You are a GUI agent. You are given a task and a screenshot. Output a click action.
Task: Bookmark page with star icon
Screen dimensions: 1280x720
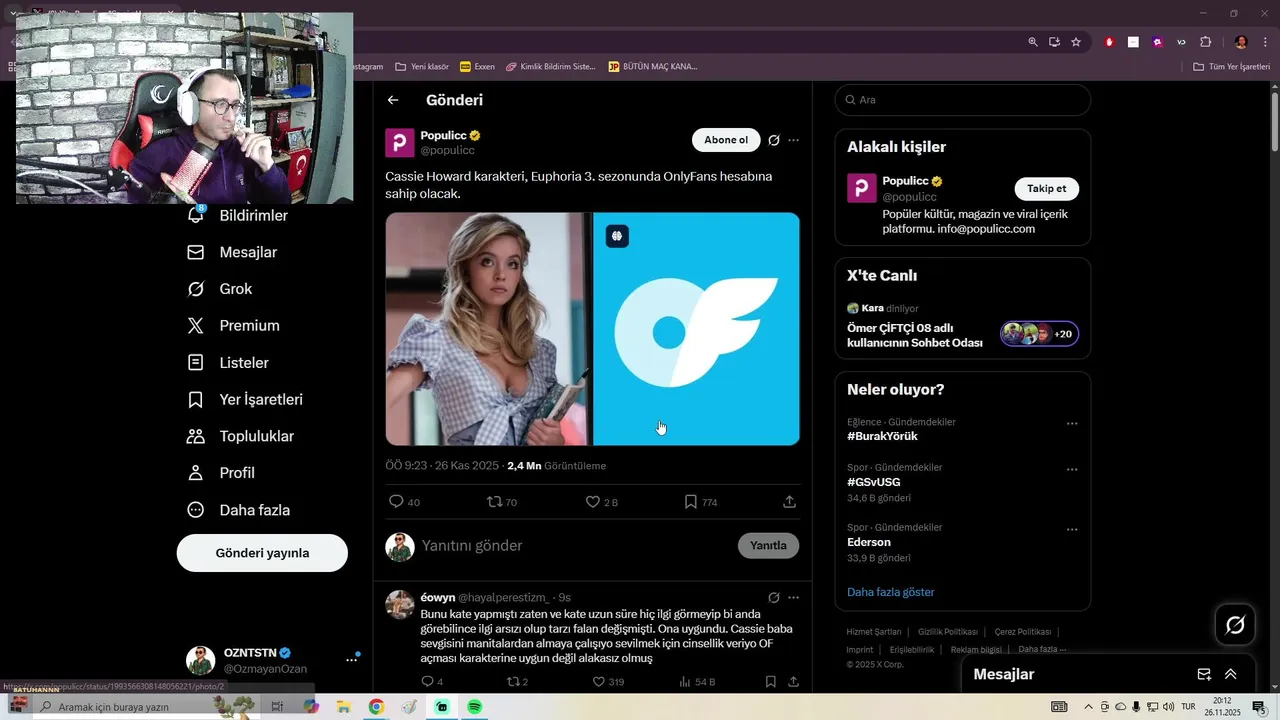pyautogui.click(x=1076, y=42)
